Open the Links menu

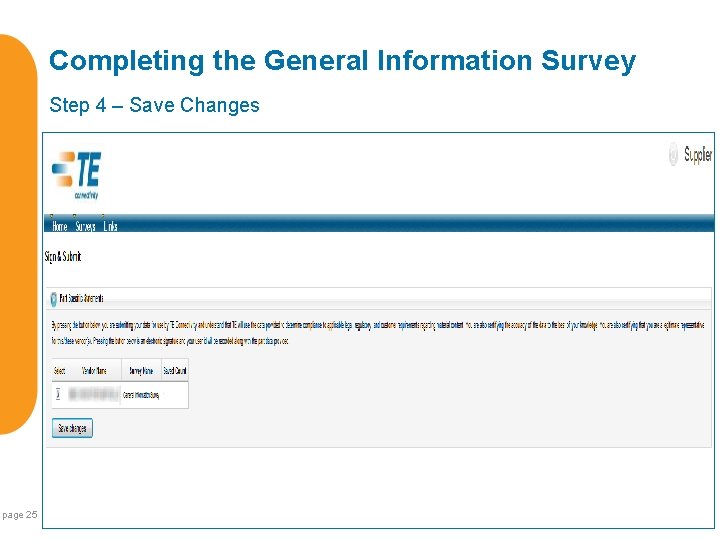[110, 226]
